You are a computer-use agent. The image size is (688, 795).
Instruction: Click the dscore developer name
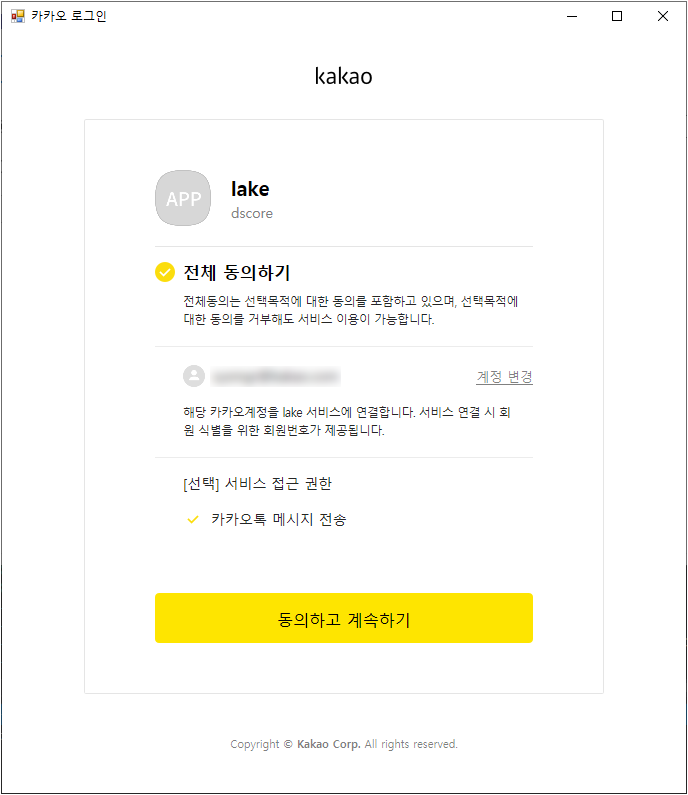coord(252,213)
